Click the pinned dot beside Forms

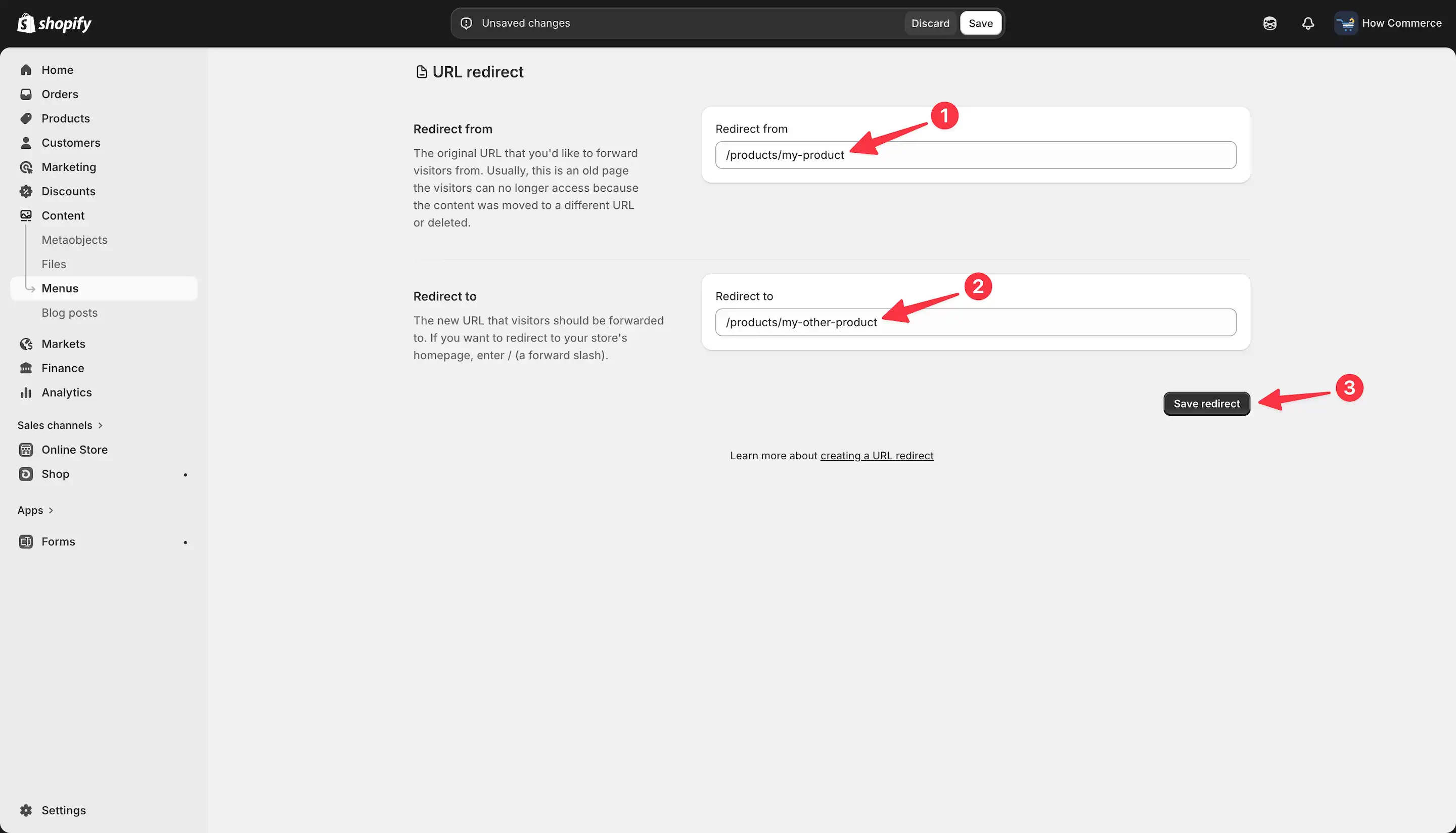(x=186, y=542)
